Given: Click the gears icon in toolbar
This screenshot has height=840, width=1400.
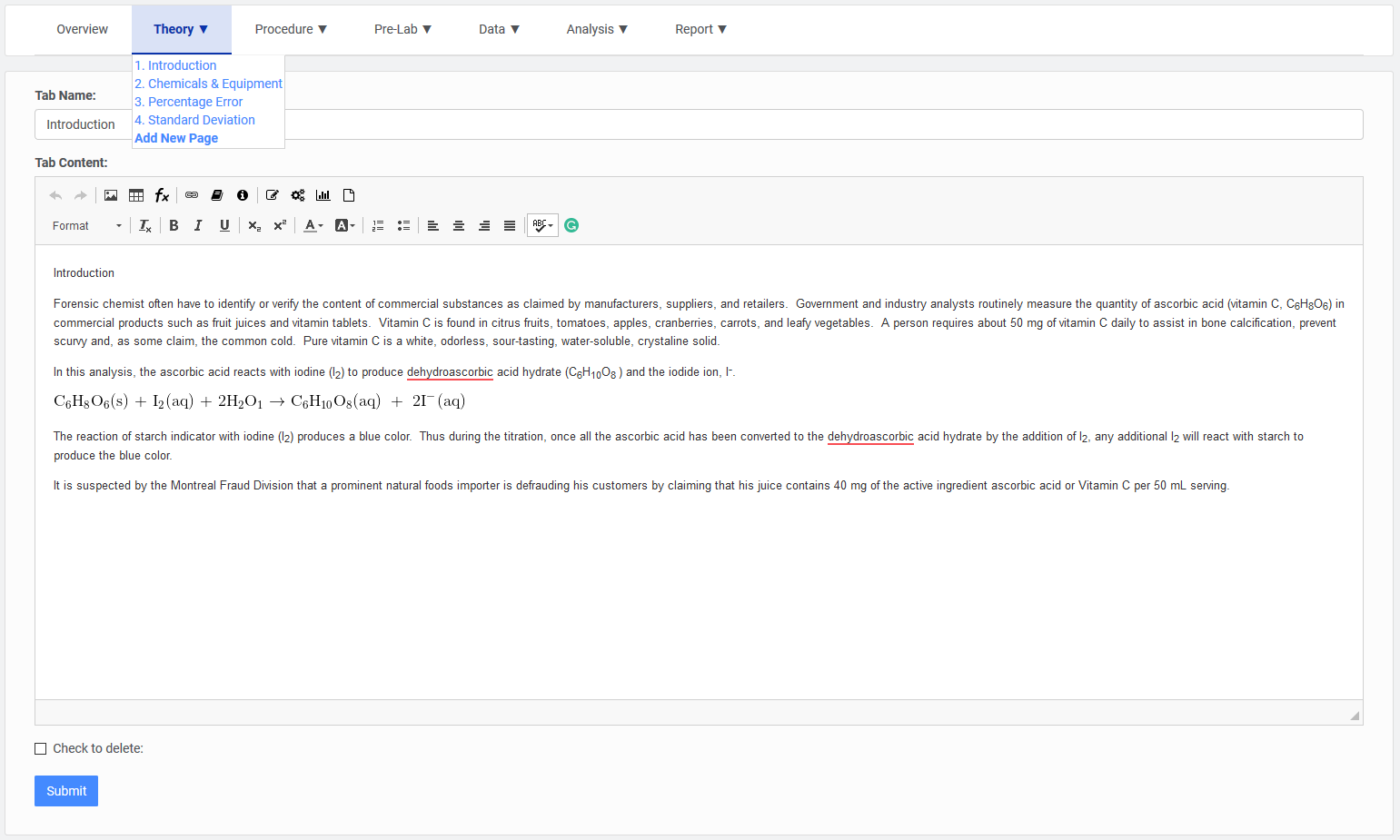Looking at the screenshot, I should tap(298, 195).
